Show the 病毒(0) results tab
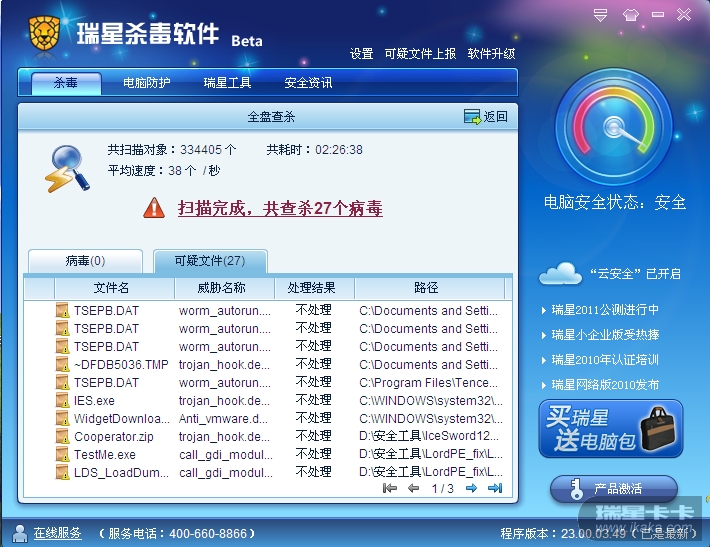Screen dimensions: 710x547 click(x=86, y=261)
